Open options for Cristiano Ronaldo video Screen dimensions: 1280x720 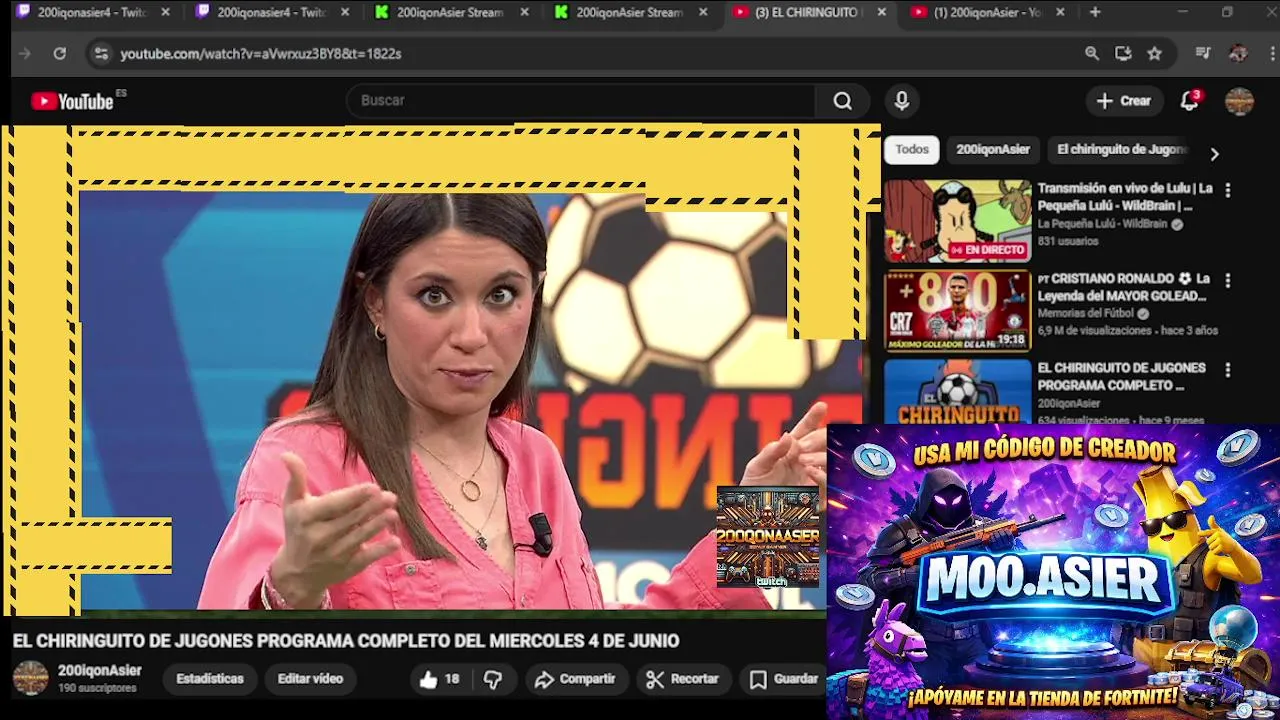point(1227,281)
